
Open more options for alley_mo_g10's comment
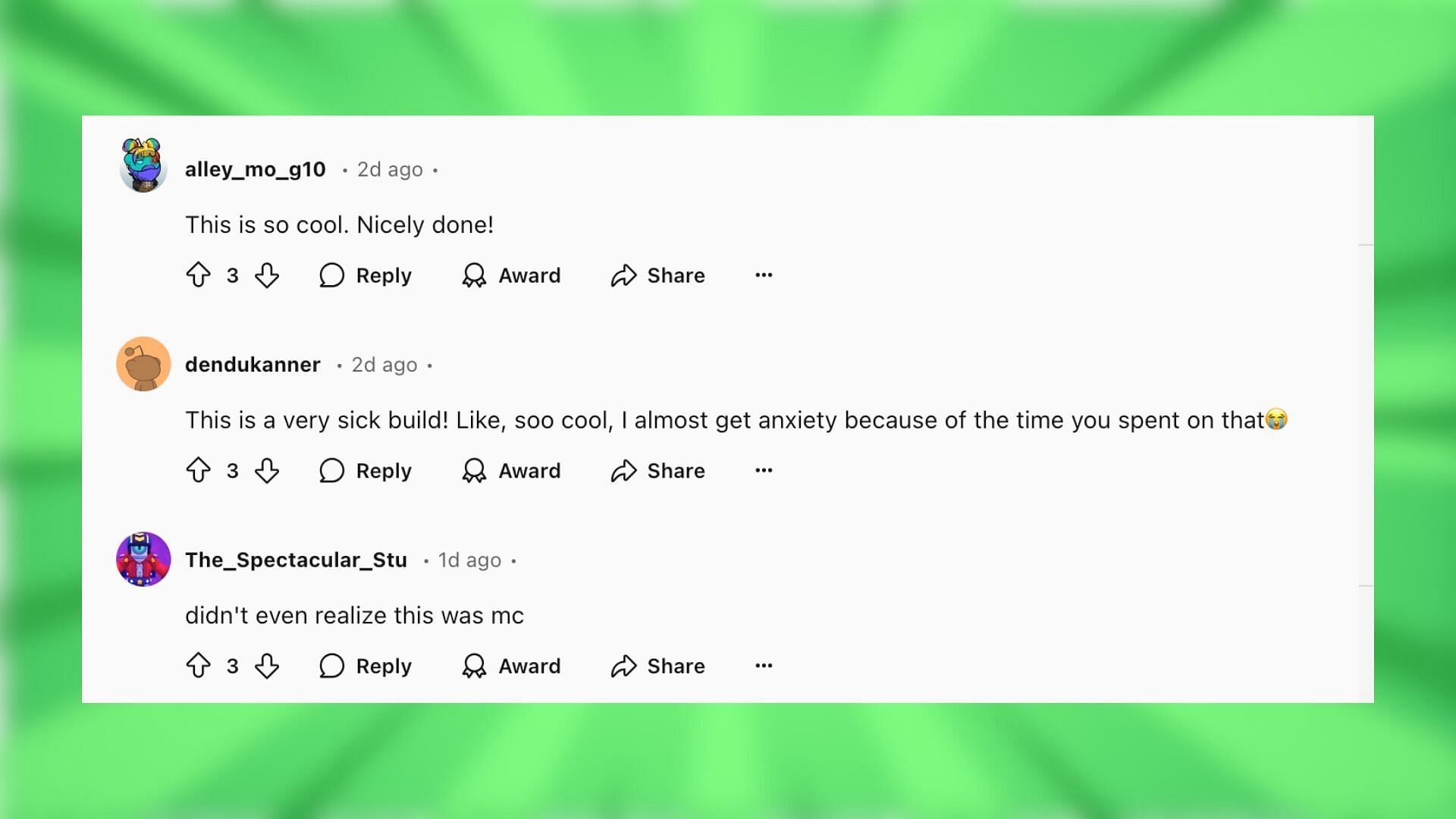[x=764, y=275]
